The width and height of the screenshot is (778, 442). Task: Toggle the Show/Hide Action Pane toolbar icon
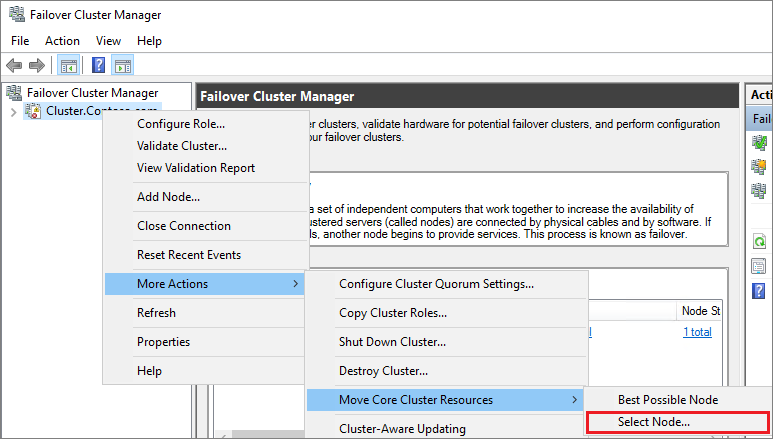123,65
